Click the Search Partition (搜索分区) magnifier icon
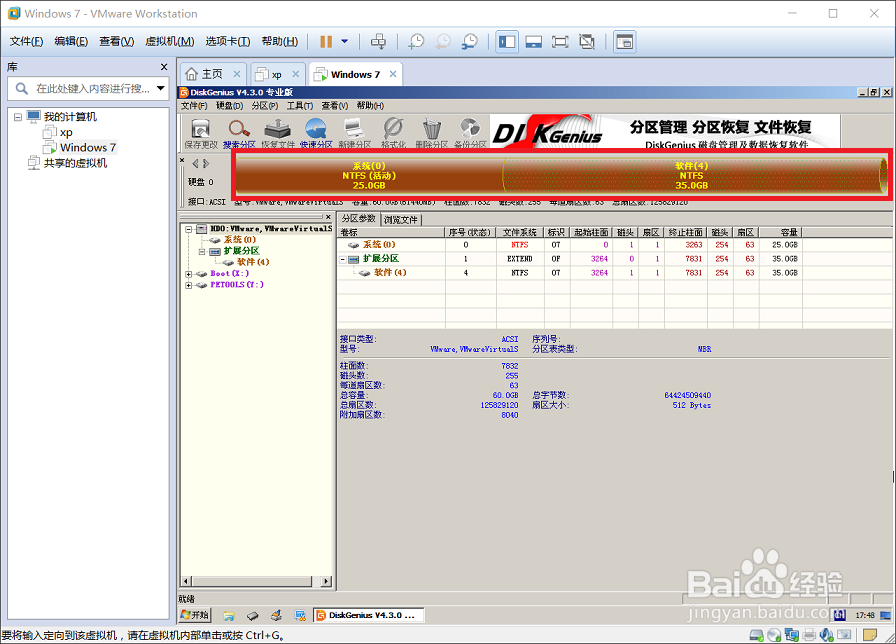The width and height of the screenshot is (896, 644). click(239, 133)
